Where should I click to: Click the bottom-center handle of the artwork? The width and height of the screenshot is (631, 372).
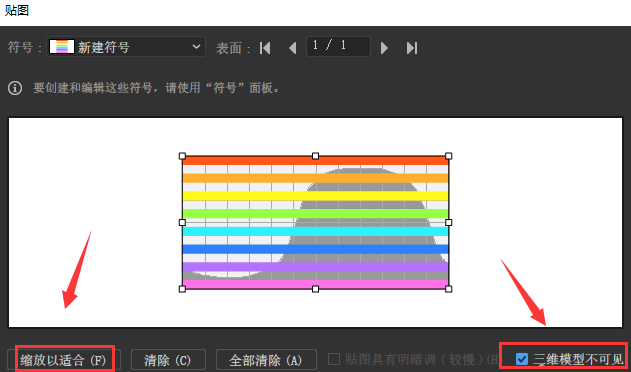pos(316,289)
